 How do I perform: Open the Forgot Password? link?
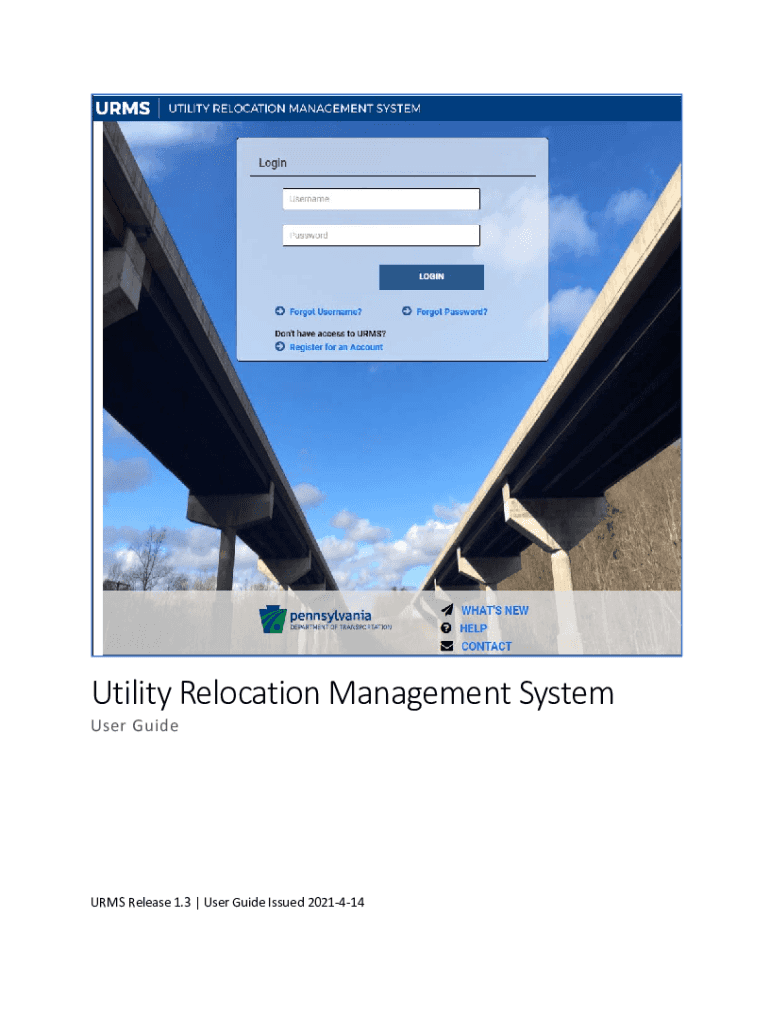pos(452,311)
